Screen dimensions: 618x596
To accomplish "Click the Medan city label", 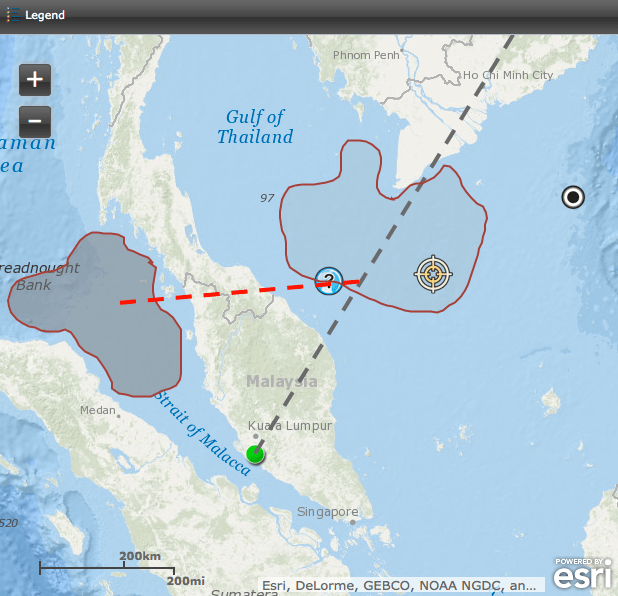I will [98, 410].
